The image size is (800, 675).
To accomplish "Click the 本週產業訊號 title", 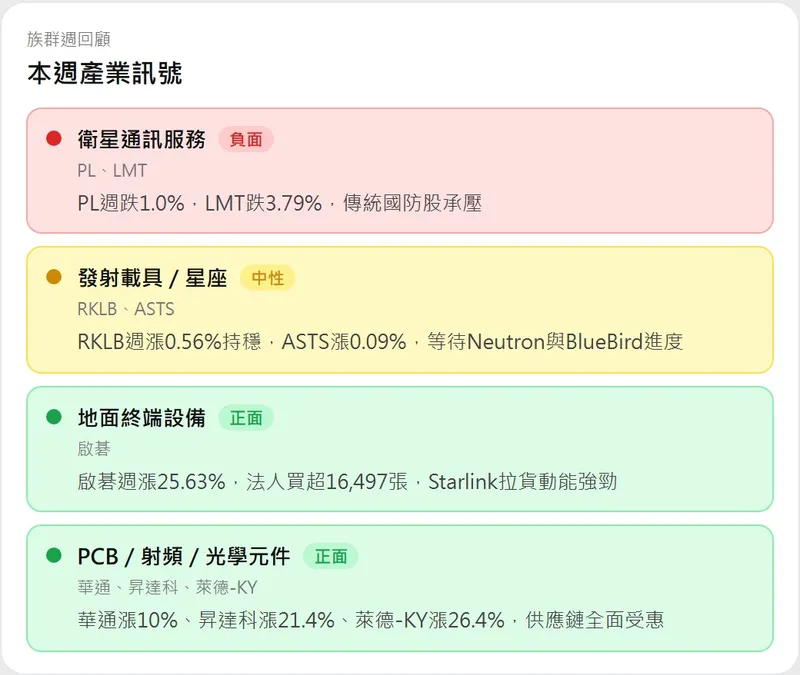I will 104,73.
